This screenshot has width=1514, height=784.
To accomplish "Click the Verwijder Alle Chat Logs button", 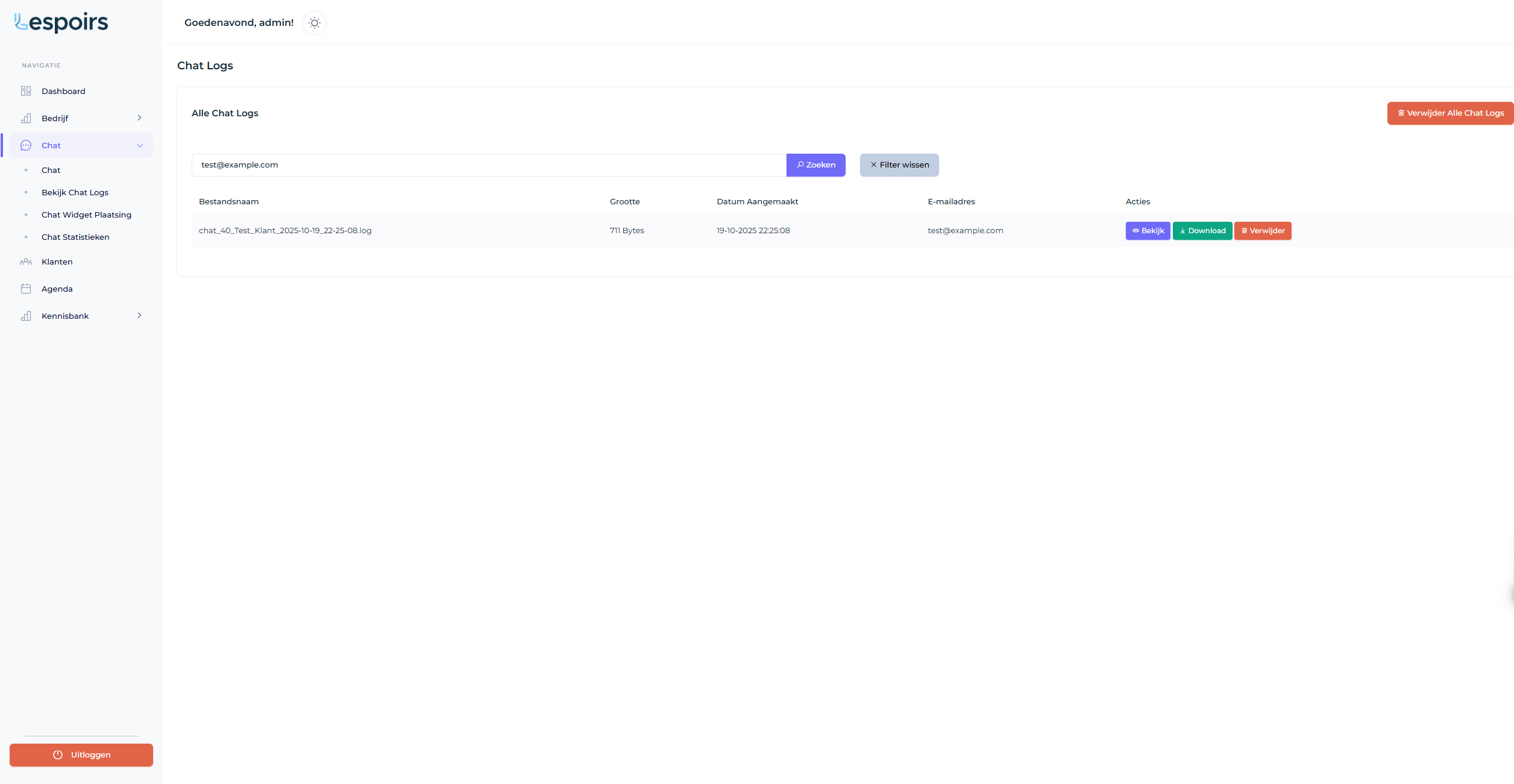I will (1450, 113).
